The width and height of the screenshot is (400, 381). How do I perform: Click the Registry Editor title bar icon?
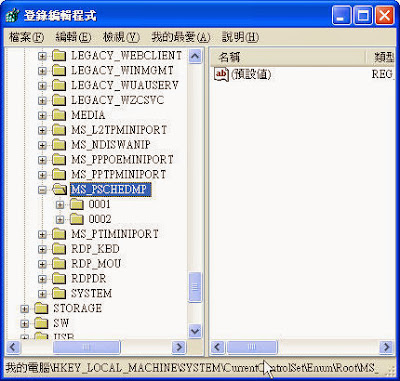coord(13,15)
